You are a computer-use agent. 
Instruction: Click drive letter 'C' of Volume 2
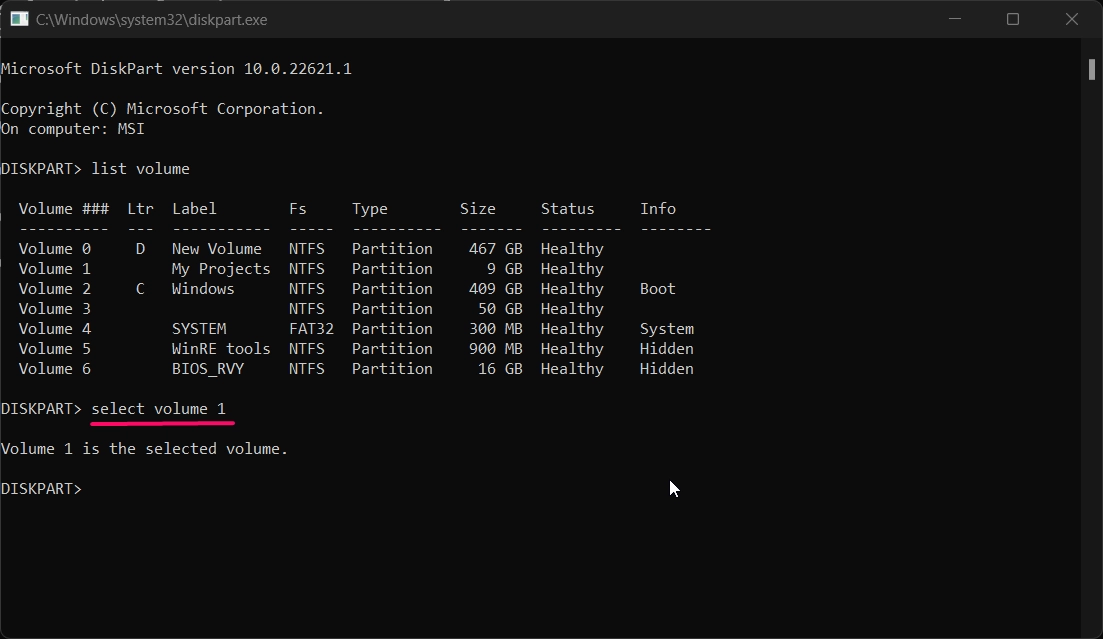click(x=140, y=289)
